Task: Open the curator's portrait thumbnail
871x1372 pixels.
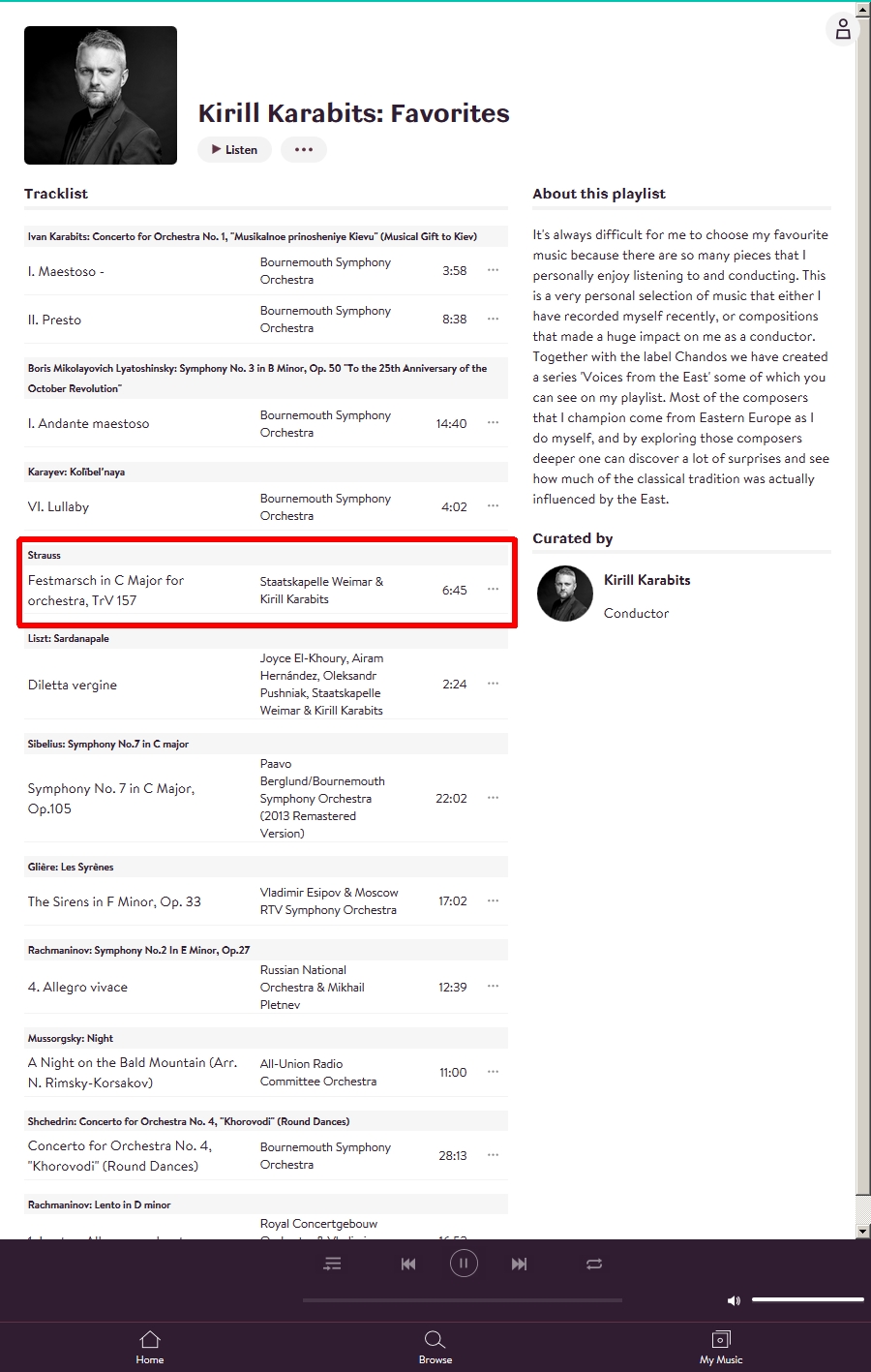Action: [x=564, y=594]
